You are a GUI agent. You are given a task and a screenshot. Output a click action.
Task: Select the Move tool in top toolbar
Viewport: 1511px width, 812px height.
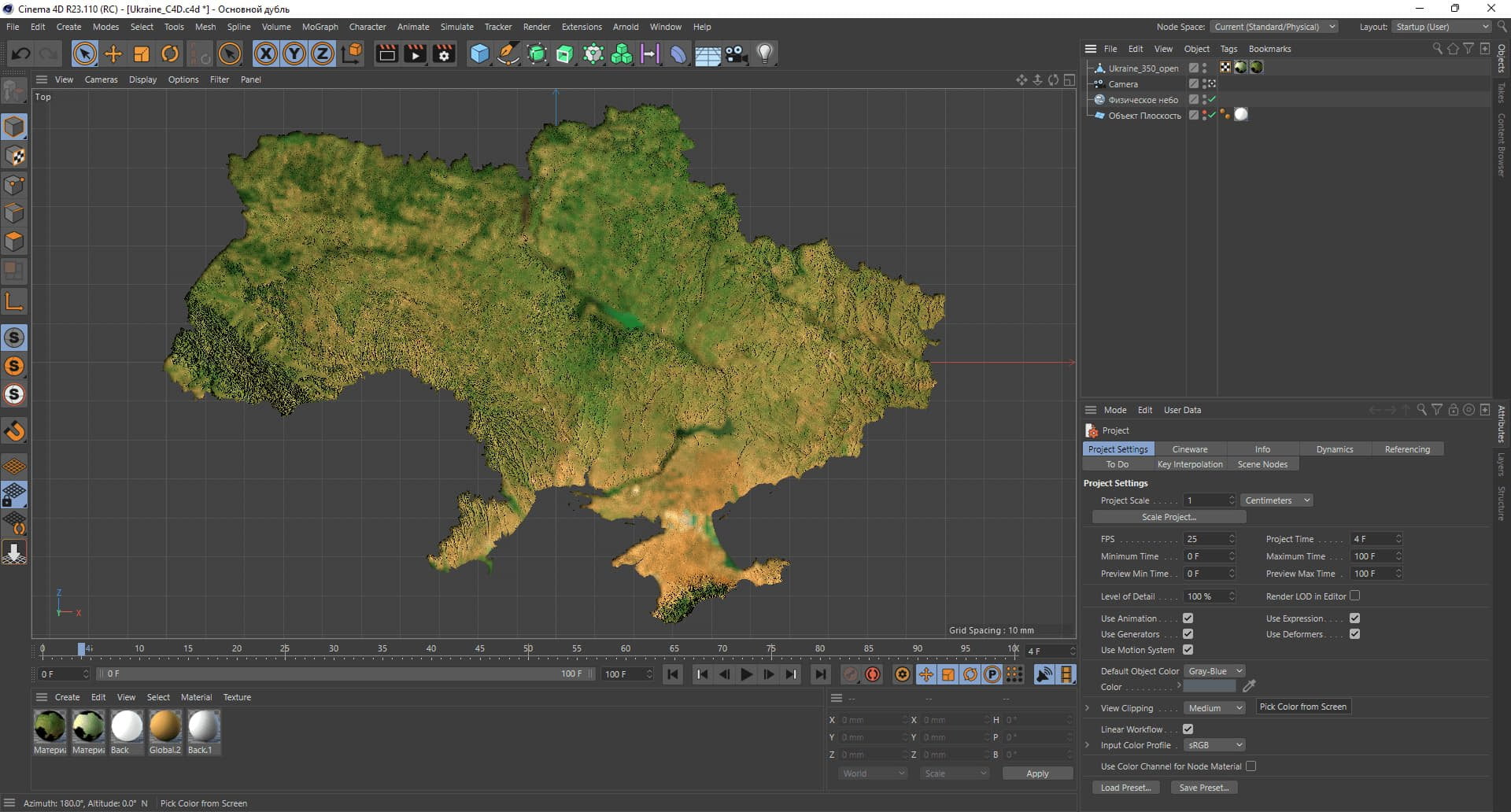coord(113,54)
